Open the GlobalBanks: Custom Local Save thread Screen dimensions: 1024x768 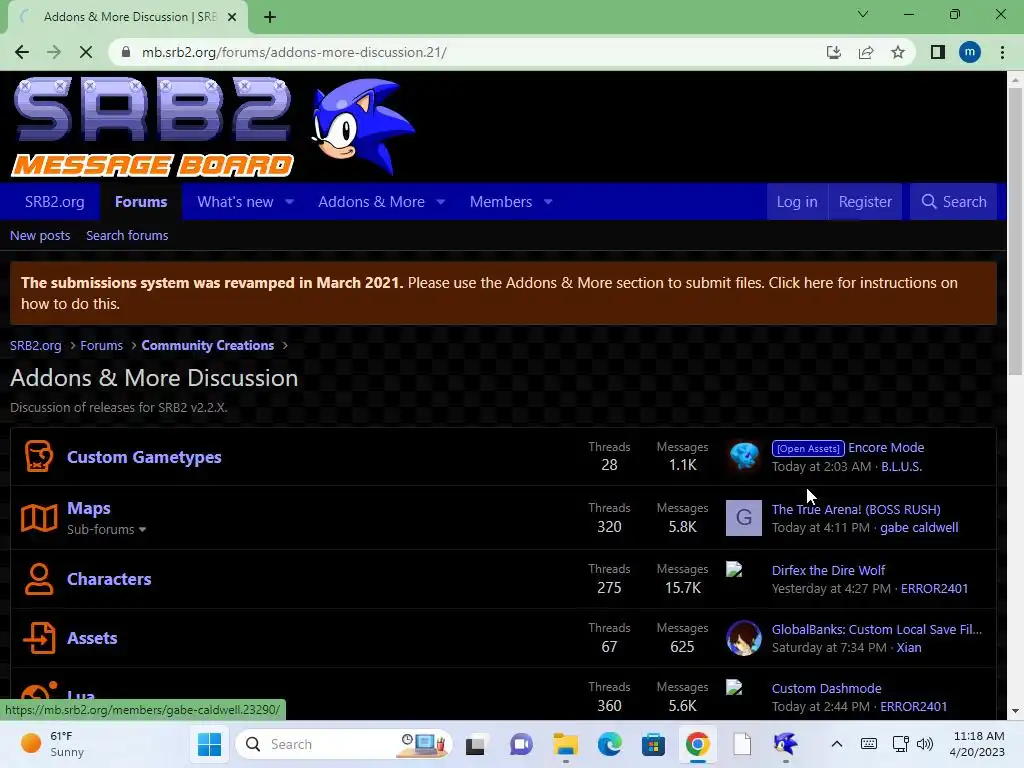click(x=876, y=630)
